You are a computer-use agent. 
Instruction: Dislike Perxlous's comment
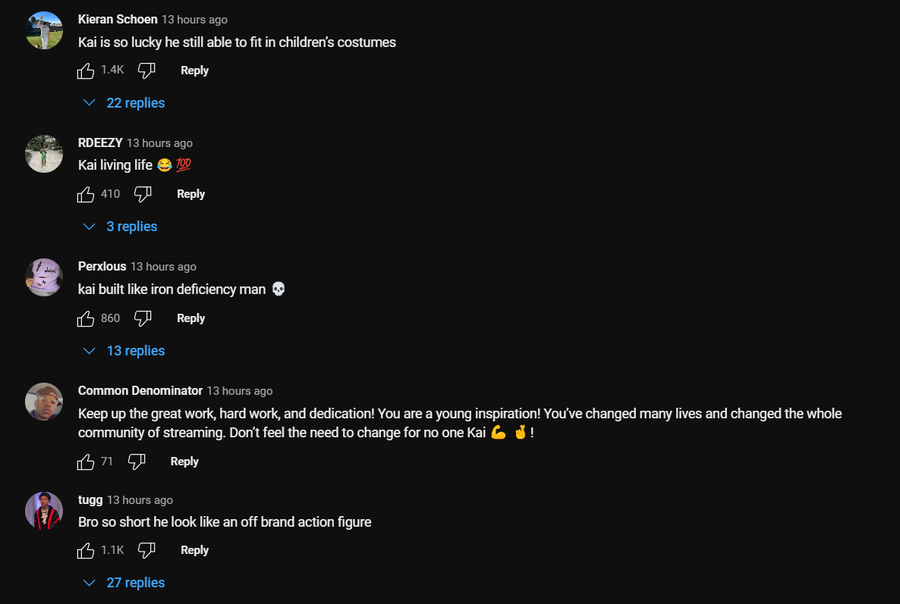click(x=143, y=318)
